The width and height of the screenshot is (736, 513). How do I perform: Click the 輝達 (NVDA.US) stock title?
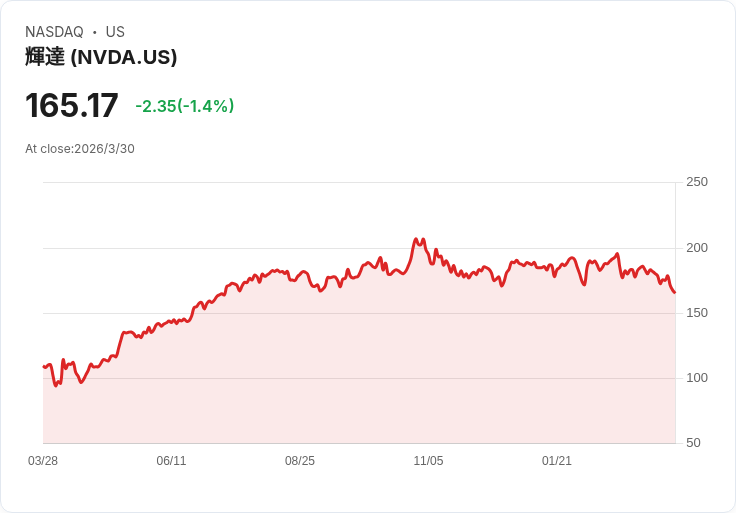tap(101, 57)
